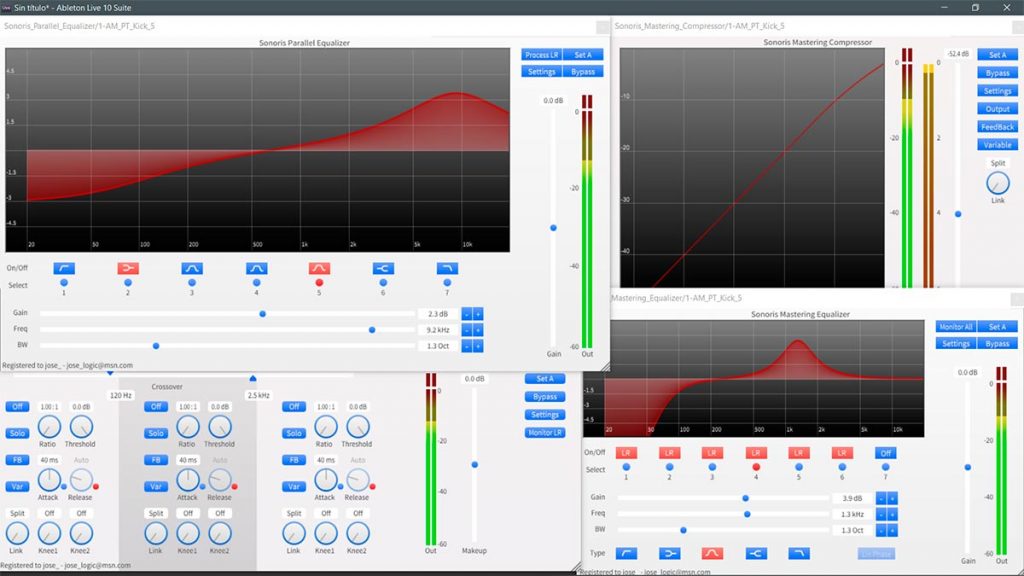
Task: Increase Gain with plus in Parallel Equalizer
Action: (478, 314)
